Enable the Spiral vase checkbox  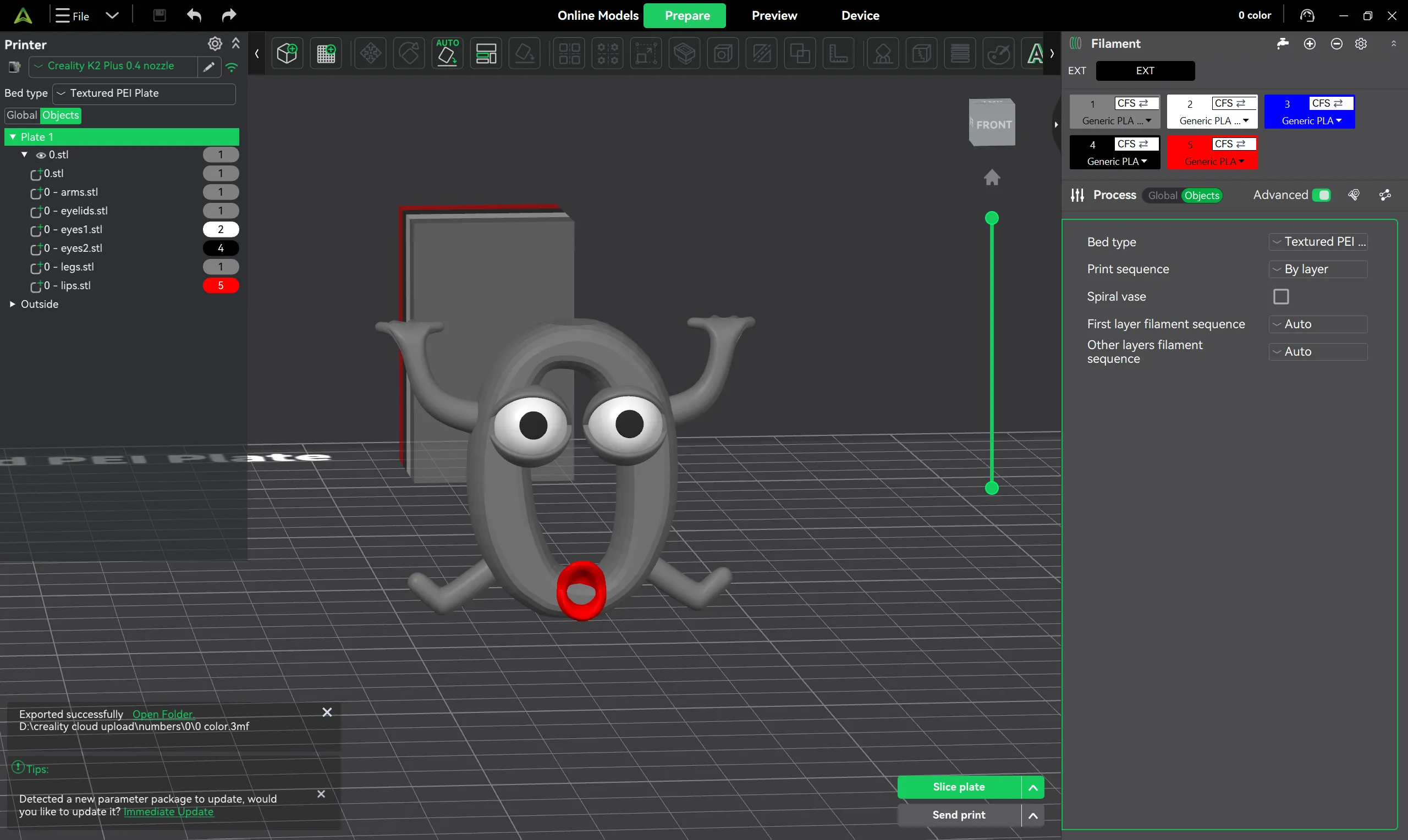1281,297
